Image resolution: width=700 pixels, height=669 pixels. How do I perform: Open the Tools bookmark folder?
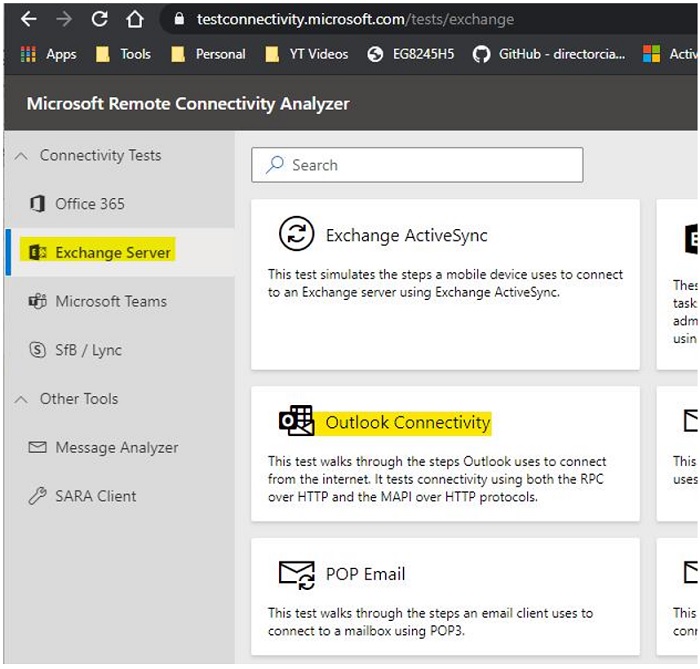click(123, 54)
